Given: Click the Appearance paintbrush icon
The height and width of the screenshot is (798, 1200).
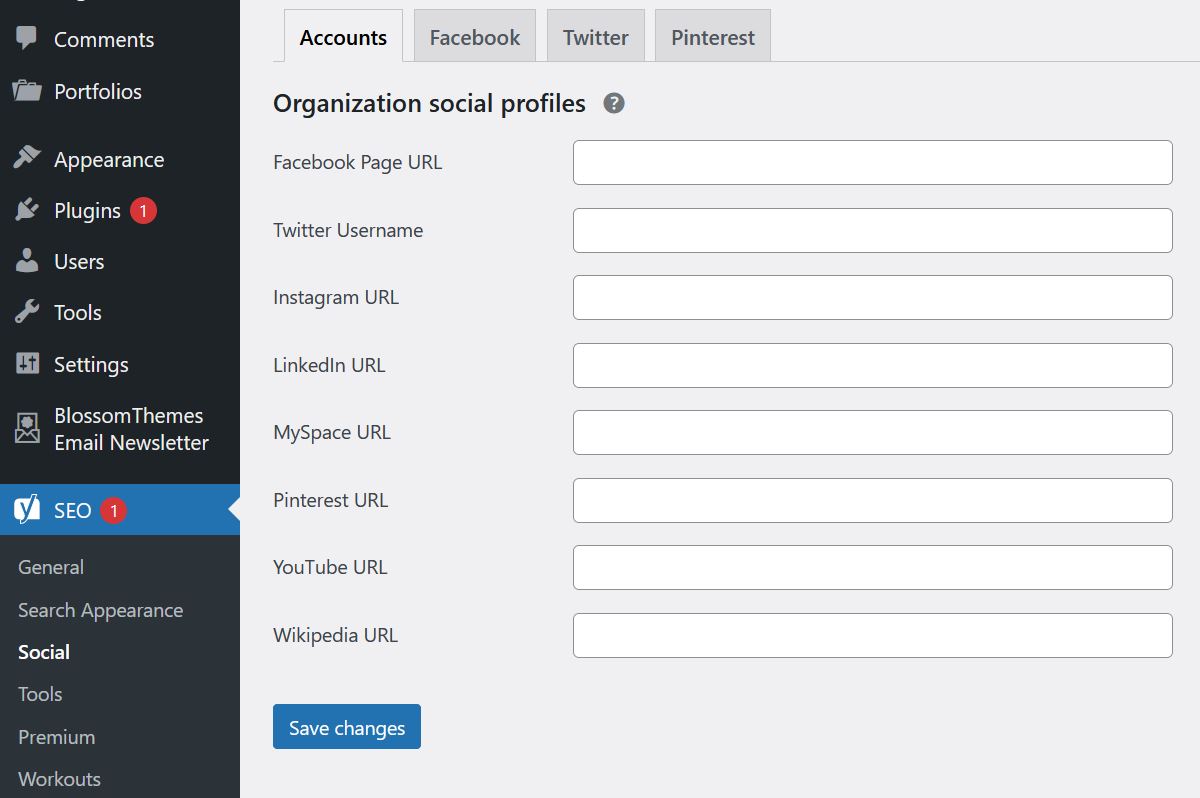Looking at the screenshot, I should coord(27,159).
